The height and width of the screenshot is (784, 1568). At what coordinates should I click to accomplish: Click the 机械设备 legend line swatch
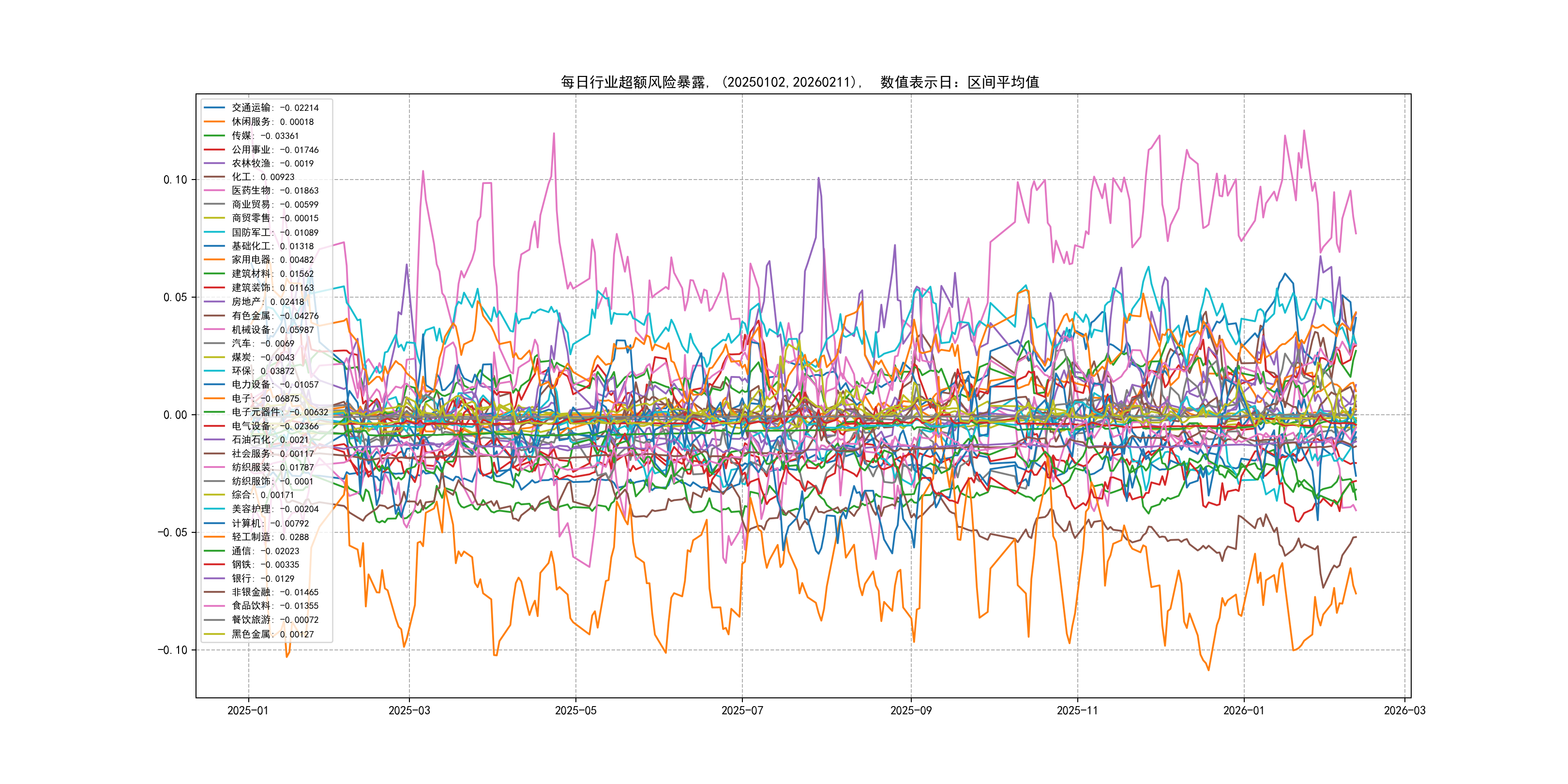pos(214,329)
